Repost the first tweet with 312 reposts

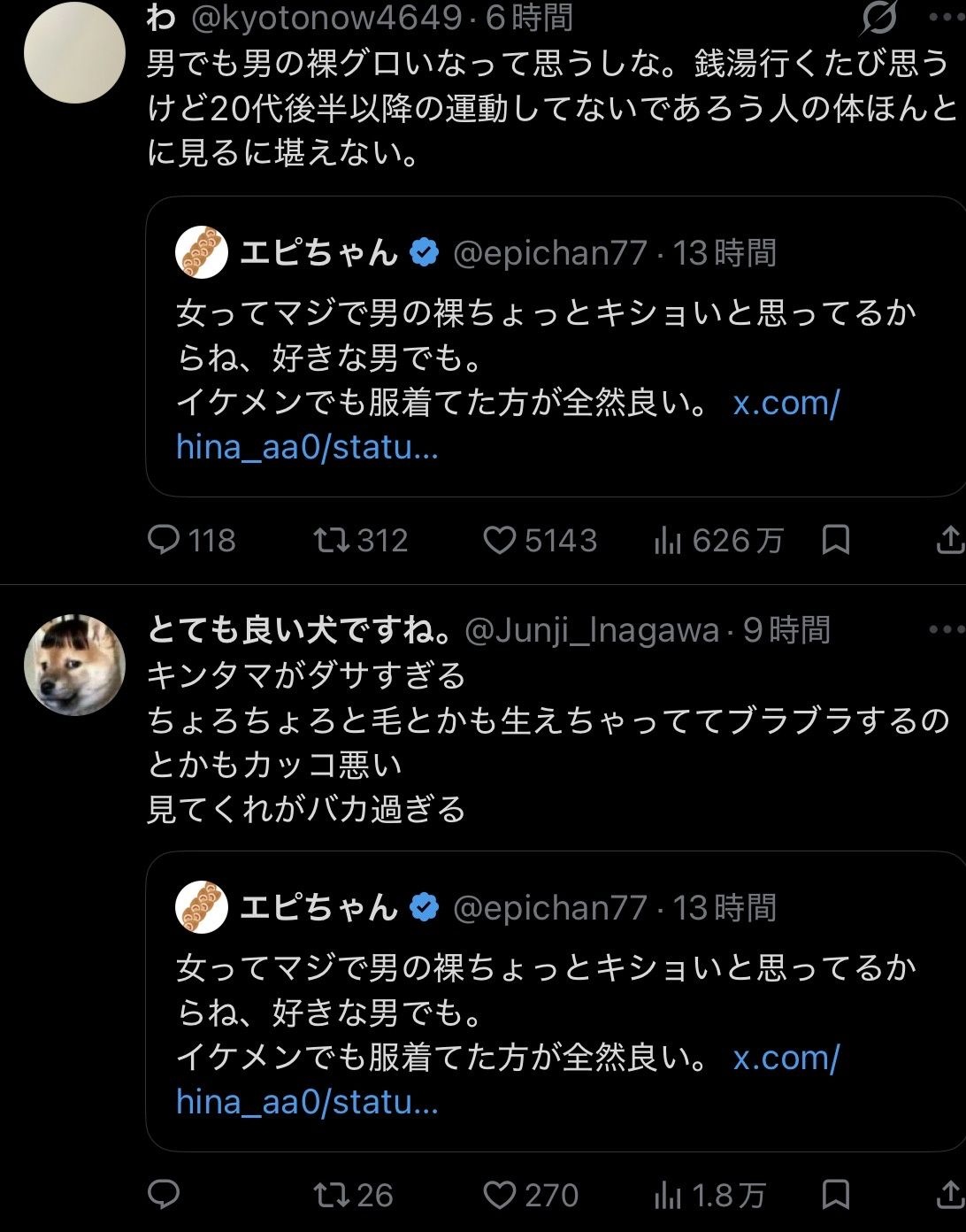tap(332, 539)
